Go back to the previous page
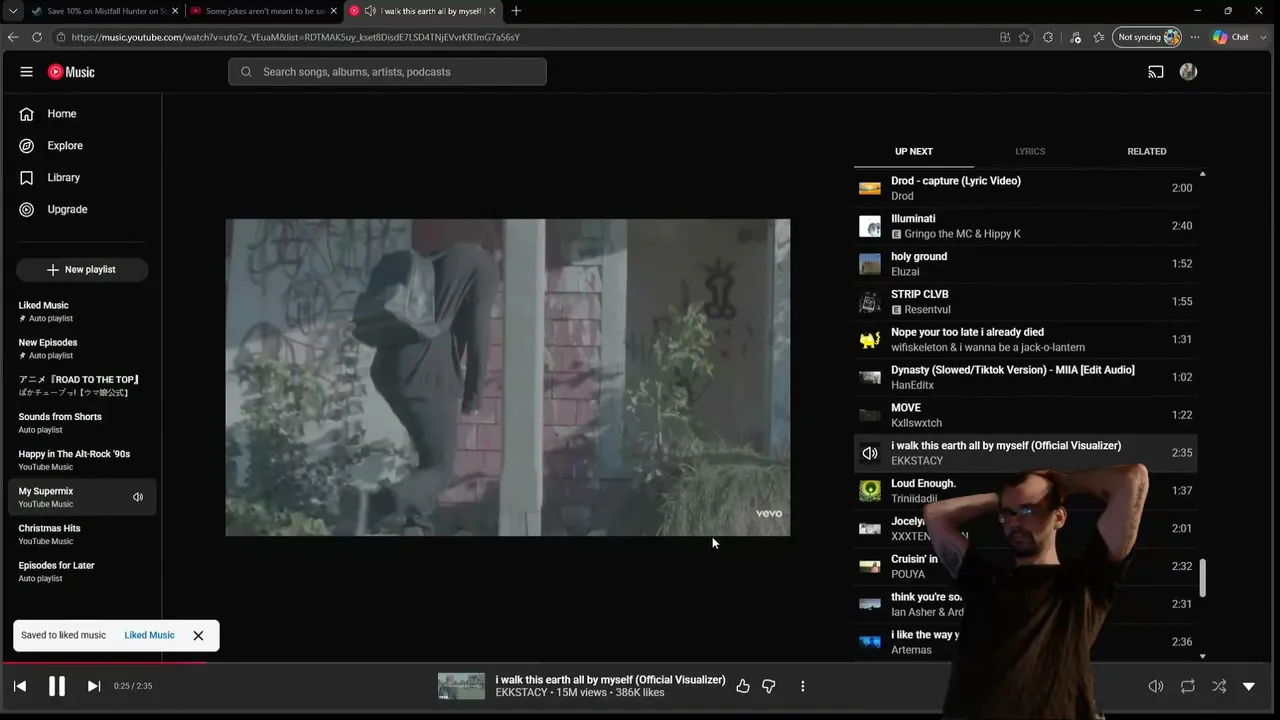 (x=13, y=37)
